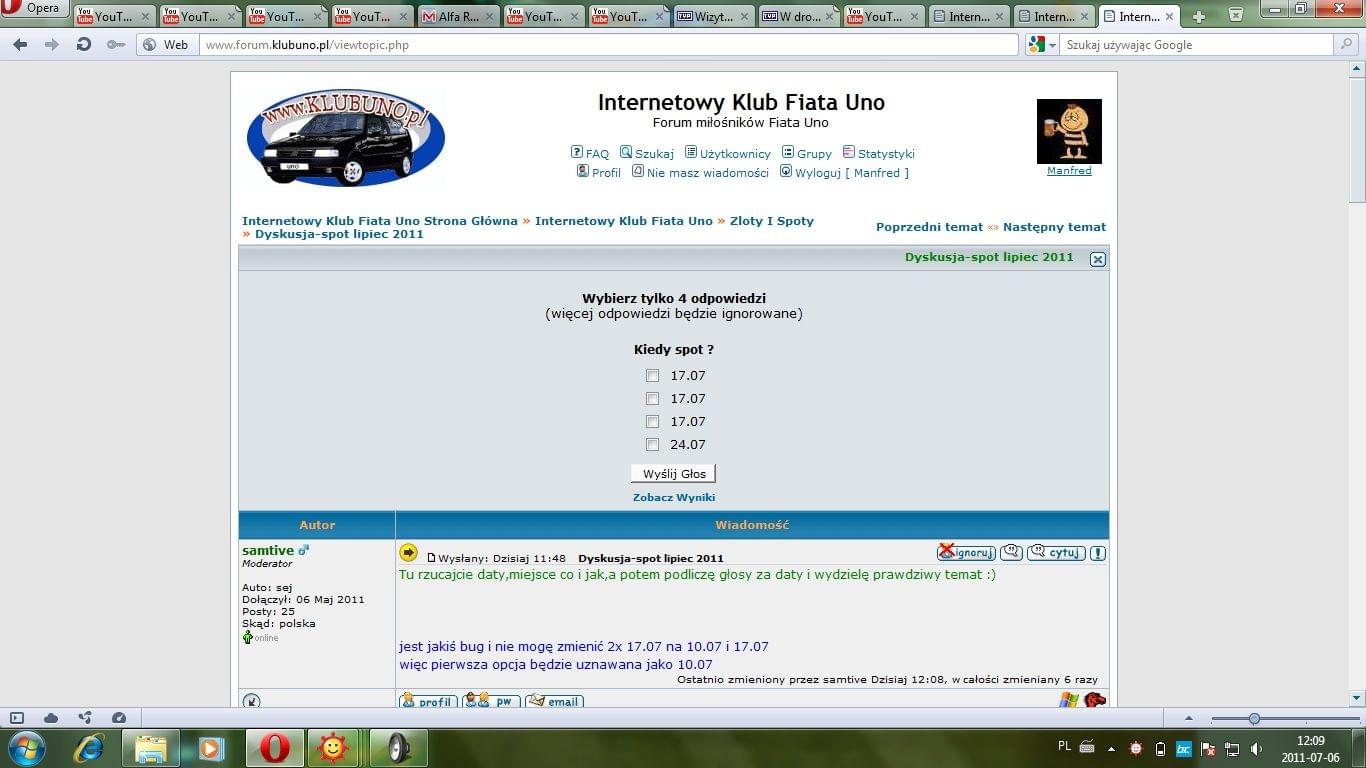The image size is (1366, 768).
Task: Click the exclamation report post icon
Action: click(x=1098, y=553)
